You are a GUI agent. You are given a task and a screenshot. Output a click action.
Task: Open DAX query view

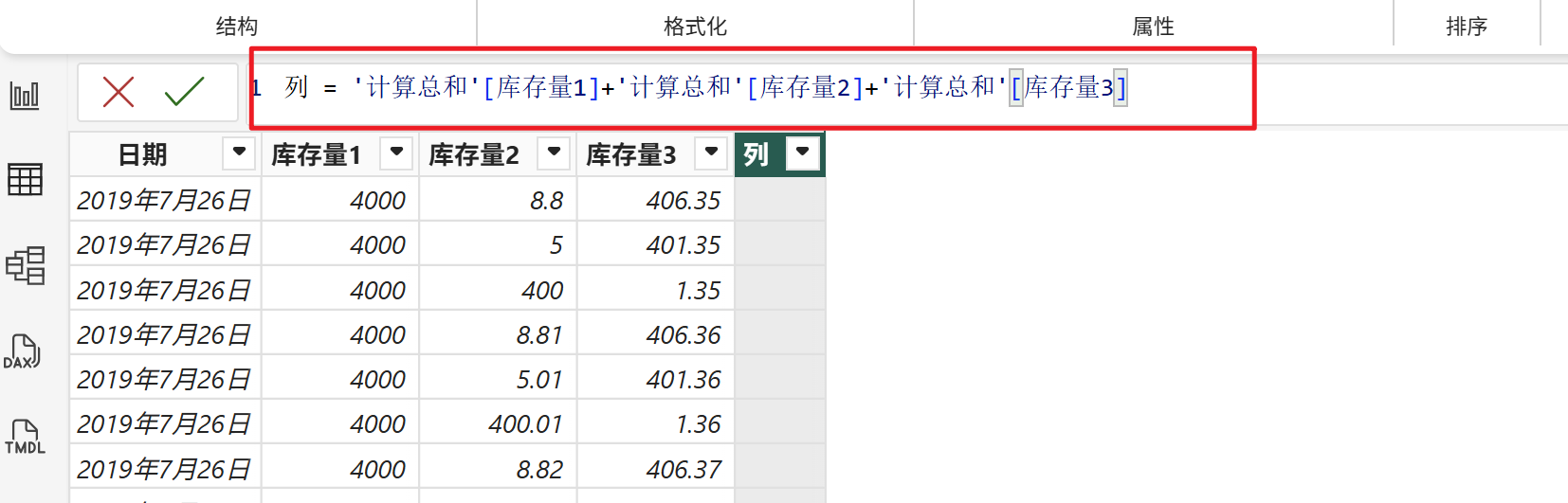pyautogui.click(x=23, y=351)
